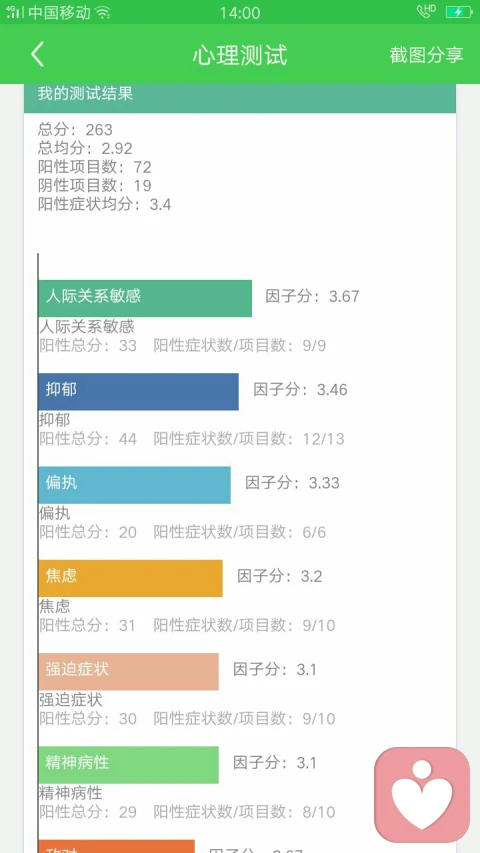Screen dimensions: 480x853
Task: Tap the green 人际关系敏感 bar
Action: tap(145, 298)
